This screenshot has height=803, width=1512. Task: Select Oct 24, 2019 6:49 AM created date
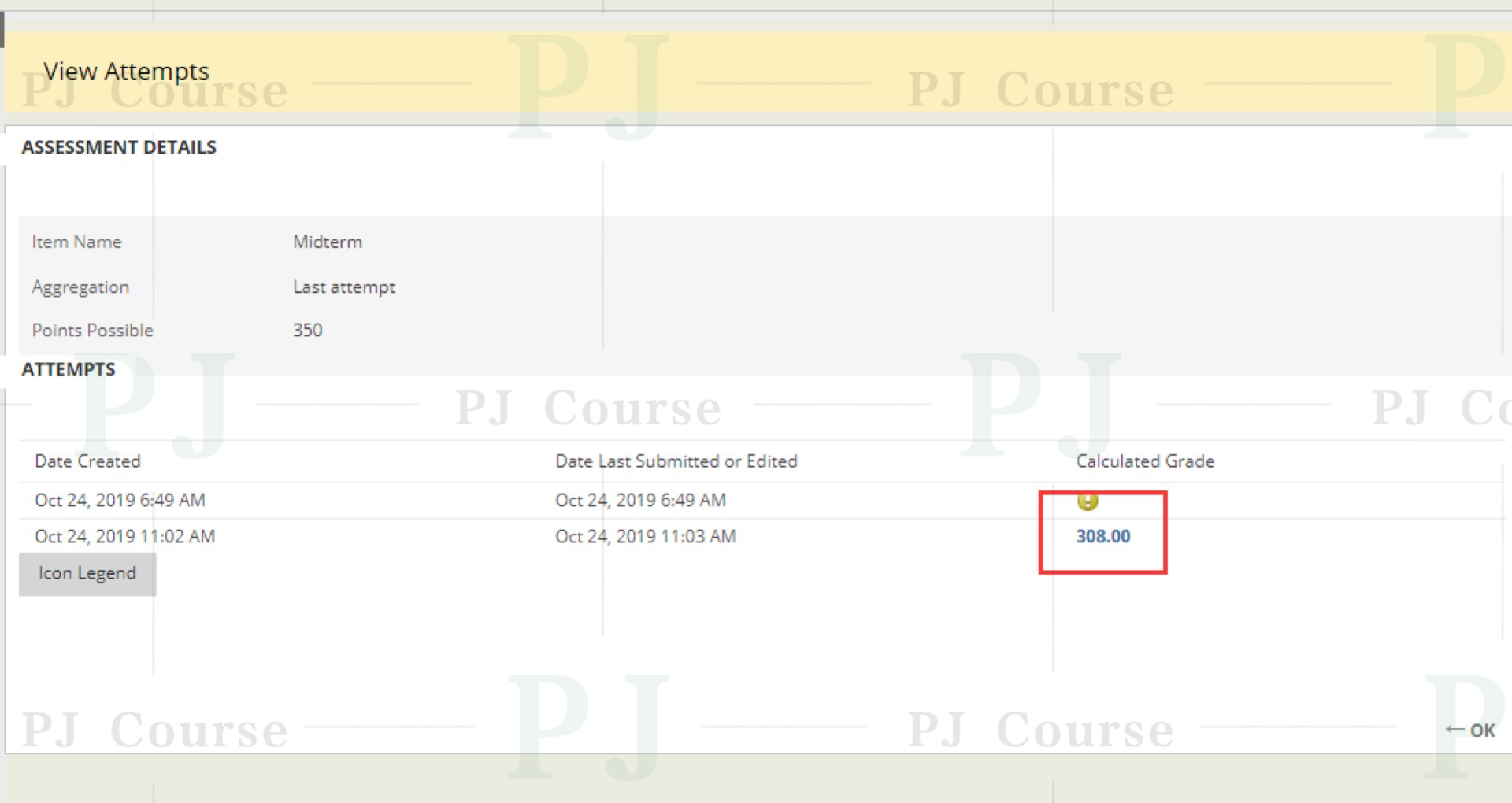coord(120,501)
